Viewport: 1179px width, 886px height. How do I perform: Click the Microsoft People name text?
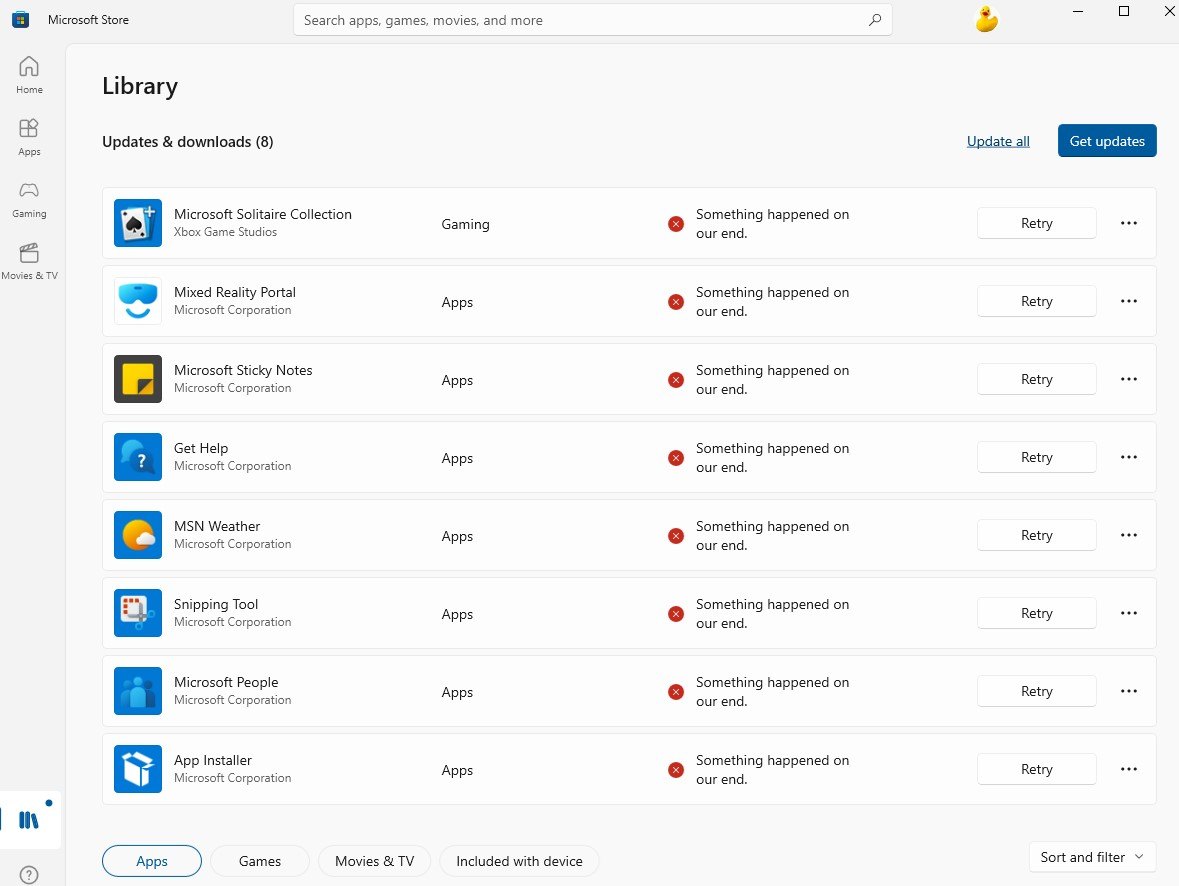click(226, 682)
